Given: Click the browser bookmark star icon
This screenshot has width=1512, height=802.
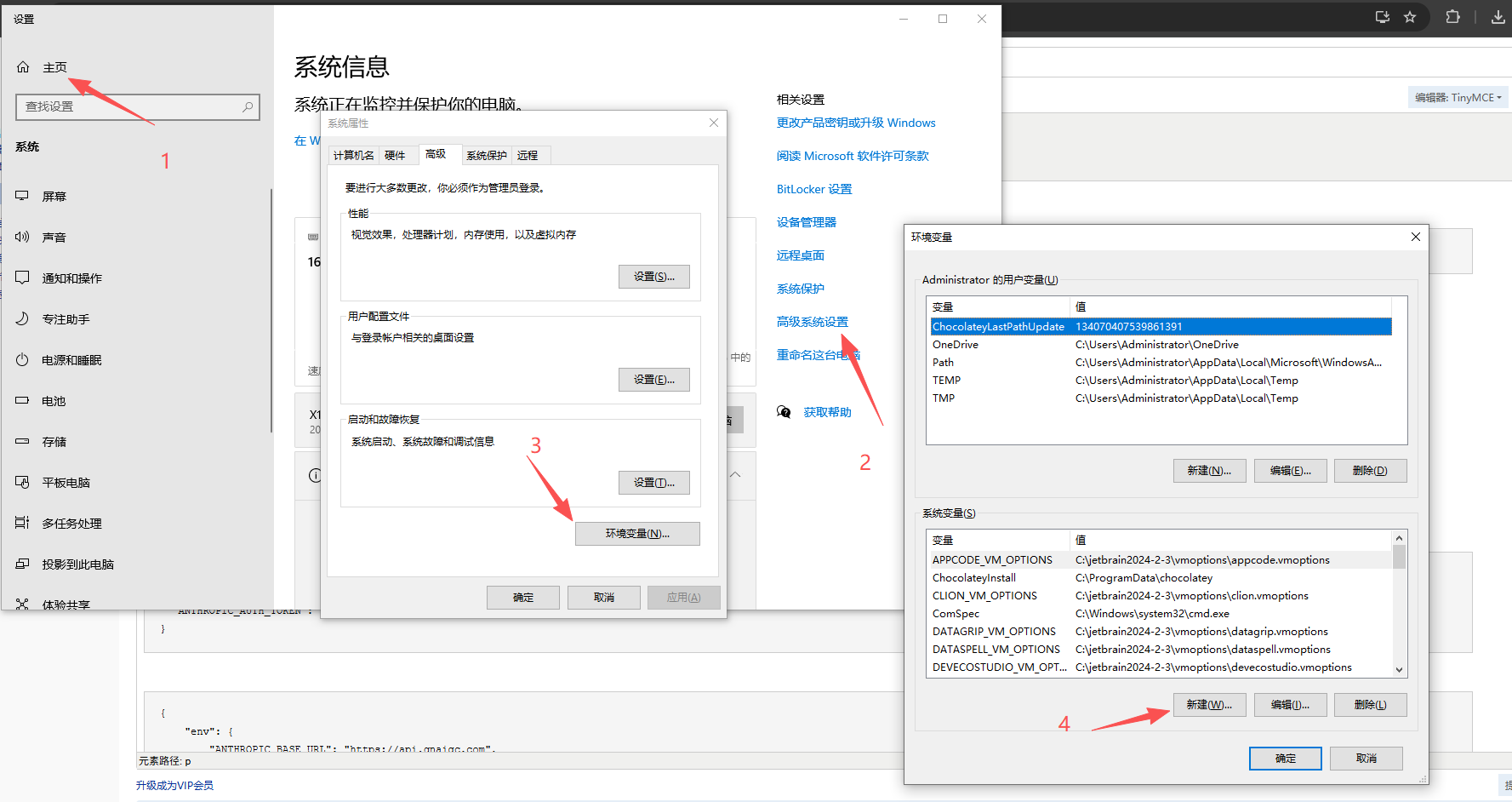Looking at the screenshot, I should point(1410,16).
